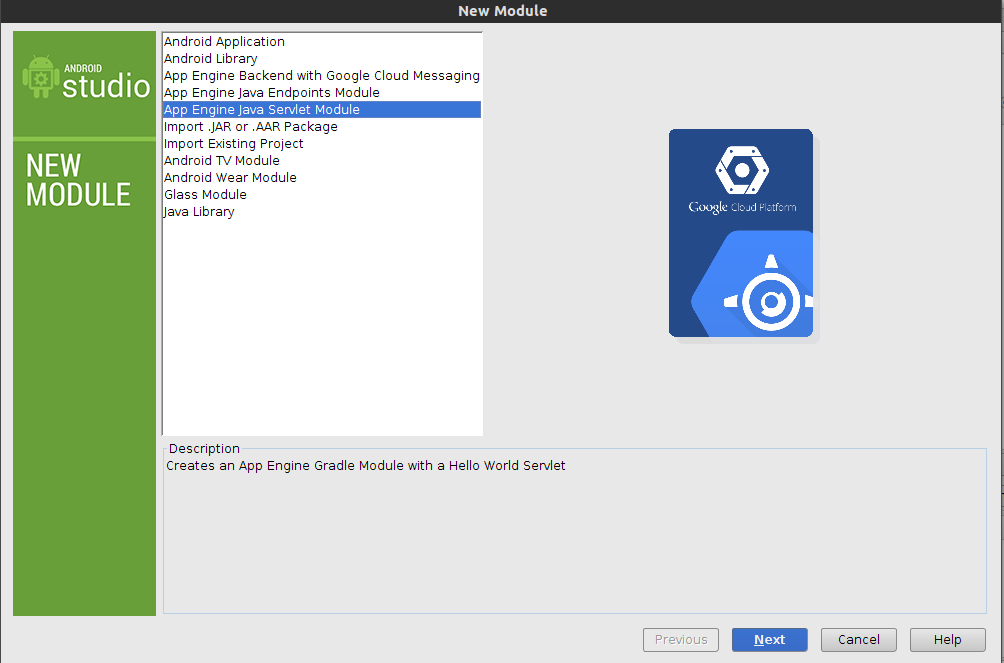Pick Import .JAR or .AAR Package
1004x663 pixels.
[x=322, y=127]
